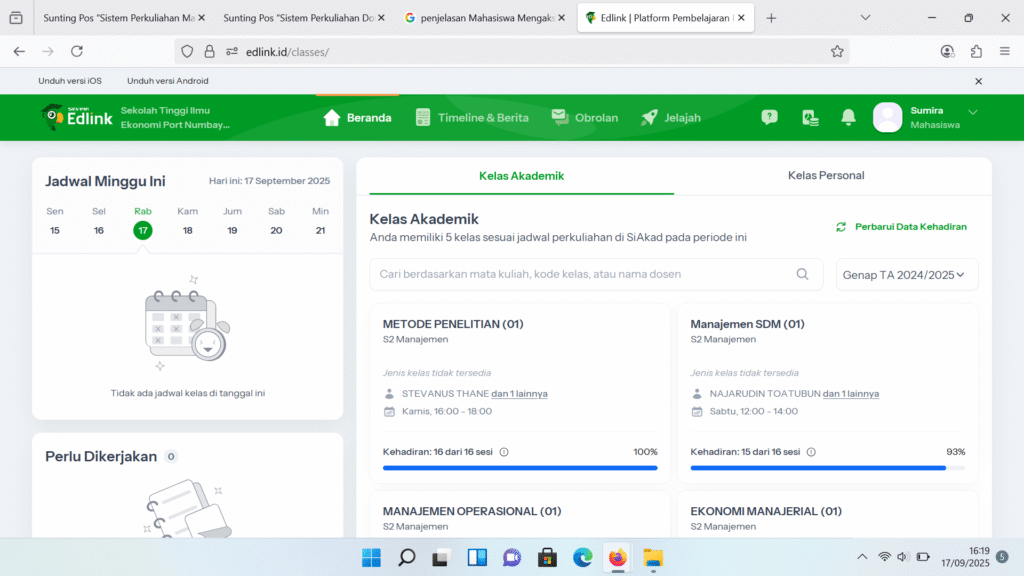Open the Timeline & Berita menu
This screenshot has height=576, width=1024.
(x=472, y=117)
